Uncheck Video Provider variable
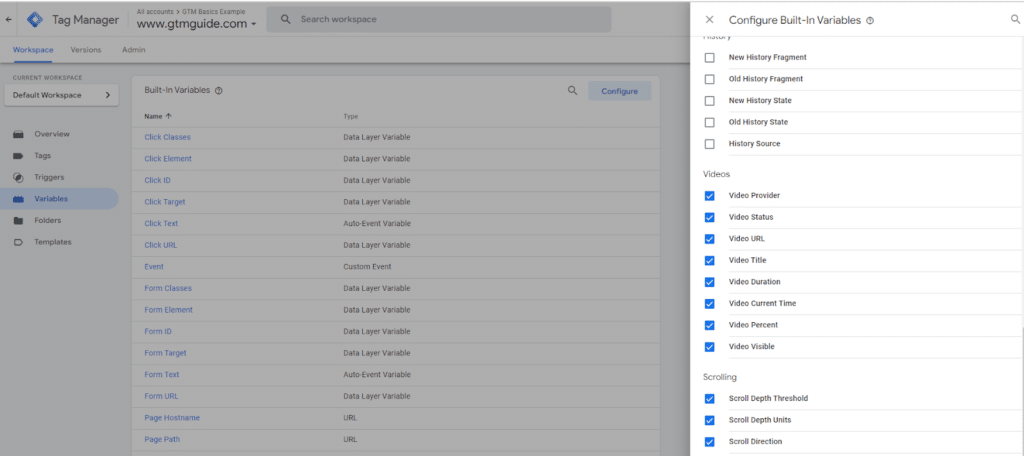The image size is (1024, 456). 710,196
